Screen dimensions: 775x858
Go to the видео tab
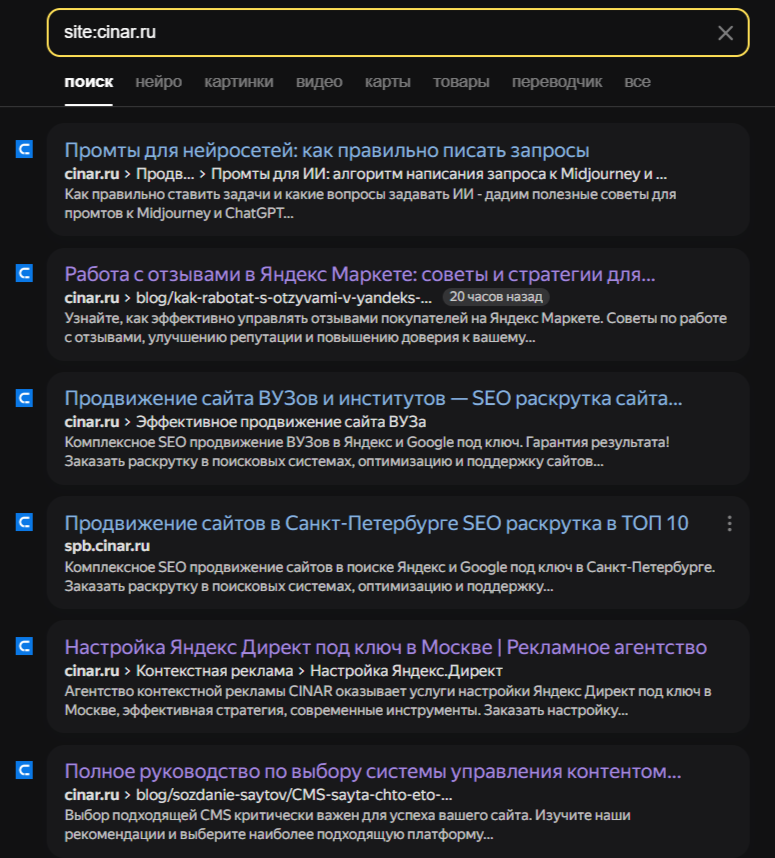pos(319,82)
